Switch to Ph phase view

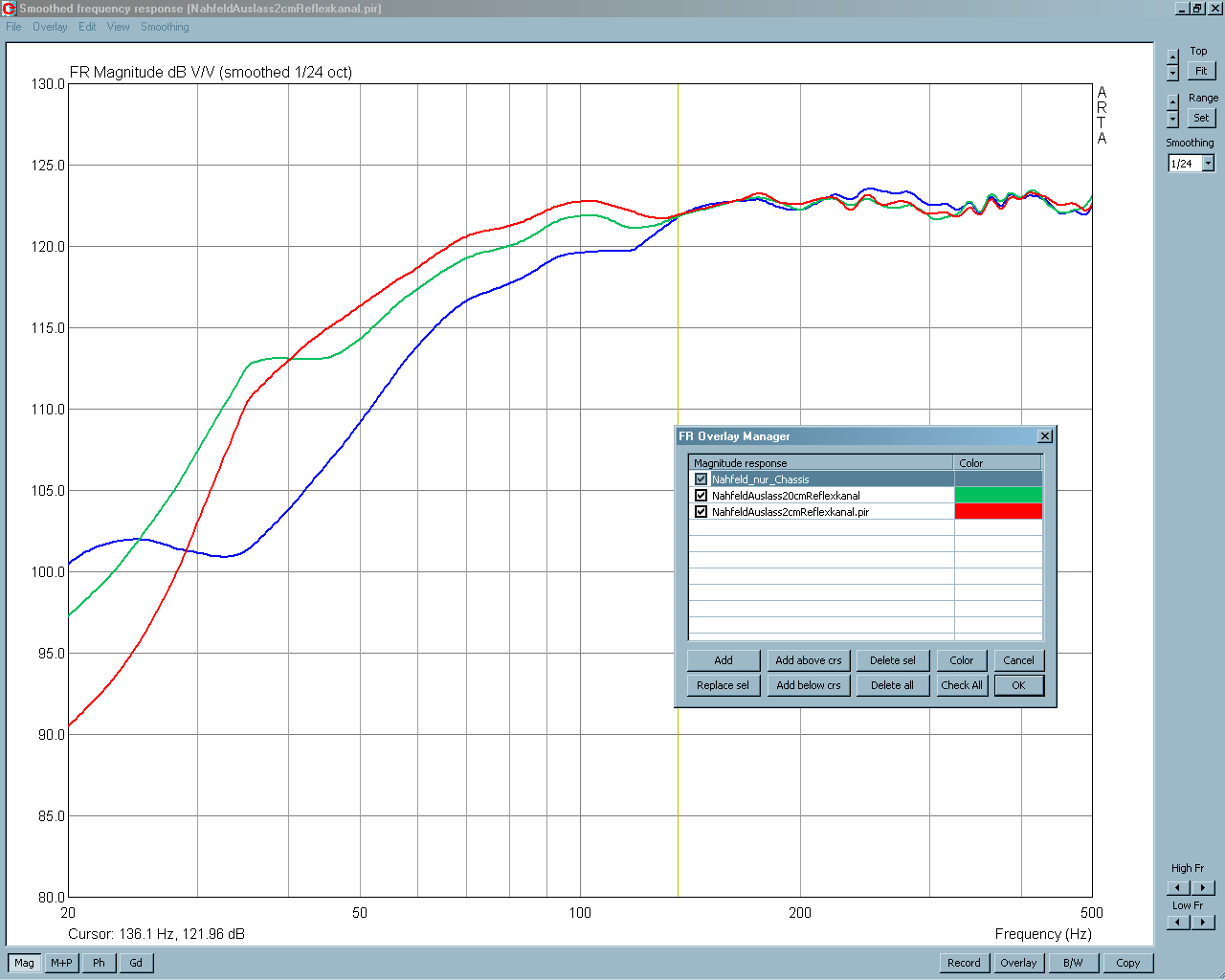[x=99, y=963]
